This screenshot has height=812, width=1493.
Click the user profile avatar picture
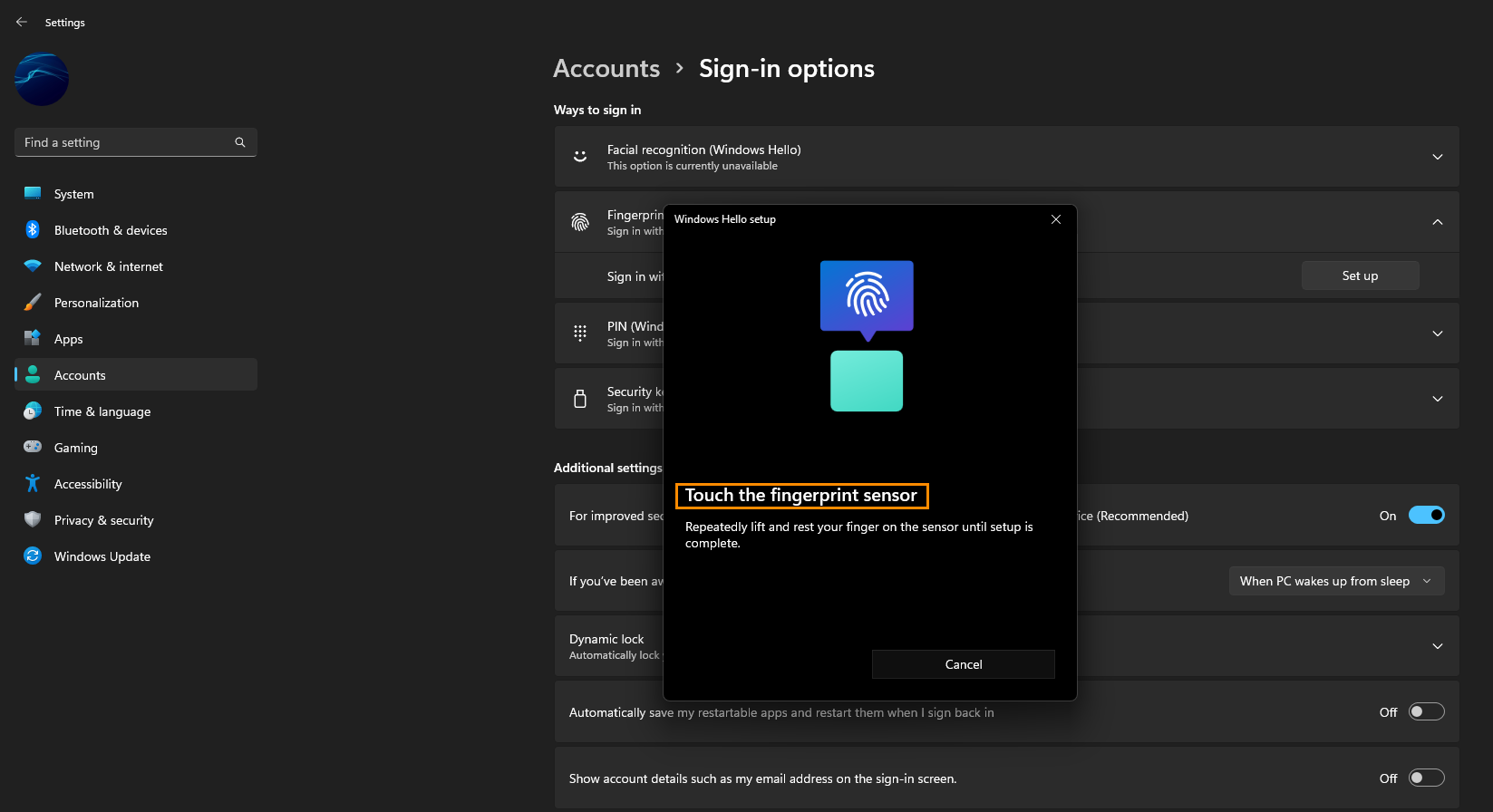[x=42, y=79]
